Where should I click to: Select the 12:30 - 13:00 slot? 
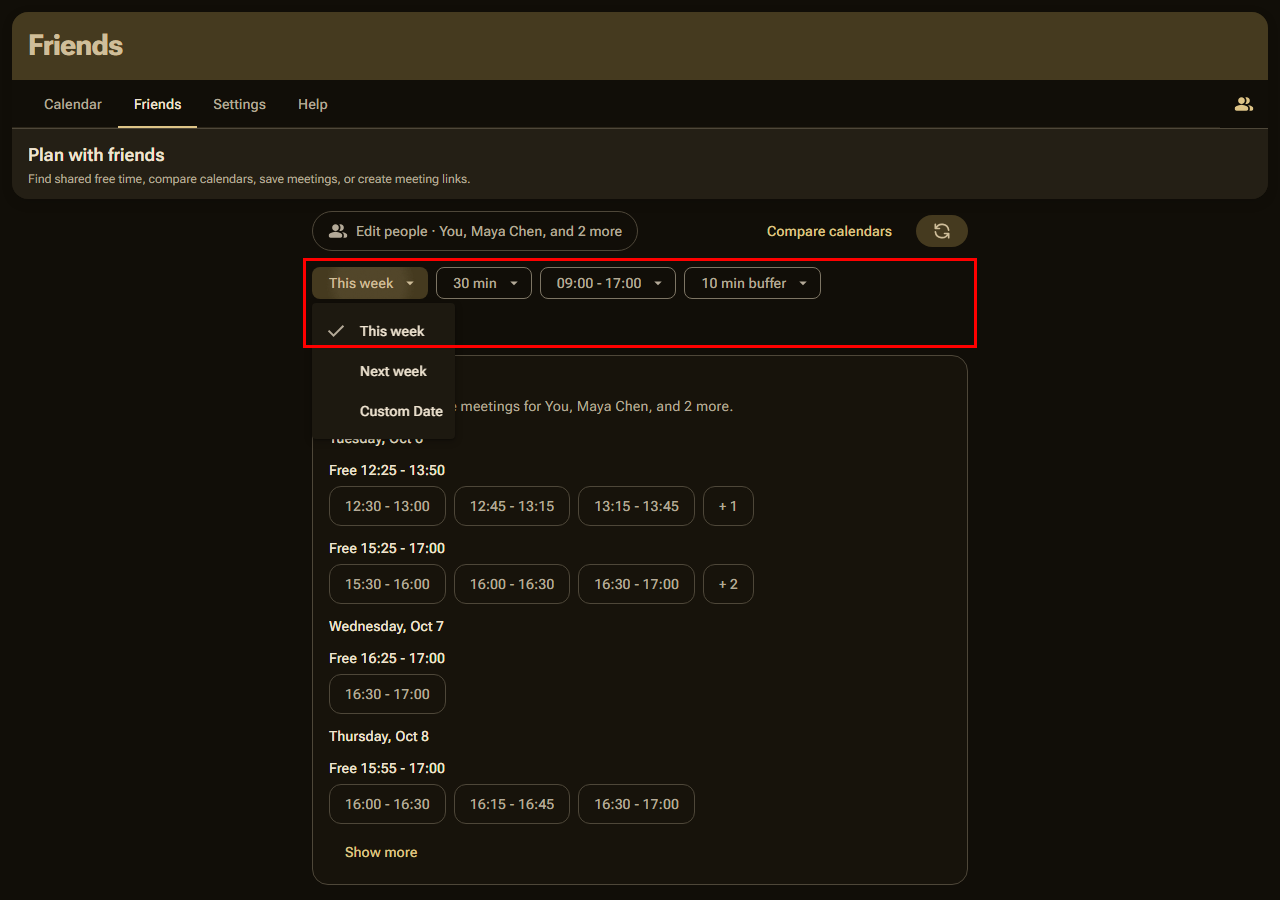[387, 506]
